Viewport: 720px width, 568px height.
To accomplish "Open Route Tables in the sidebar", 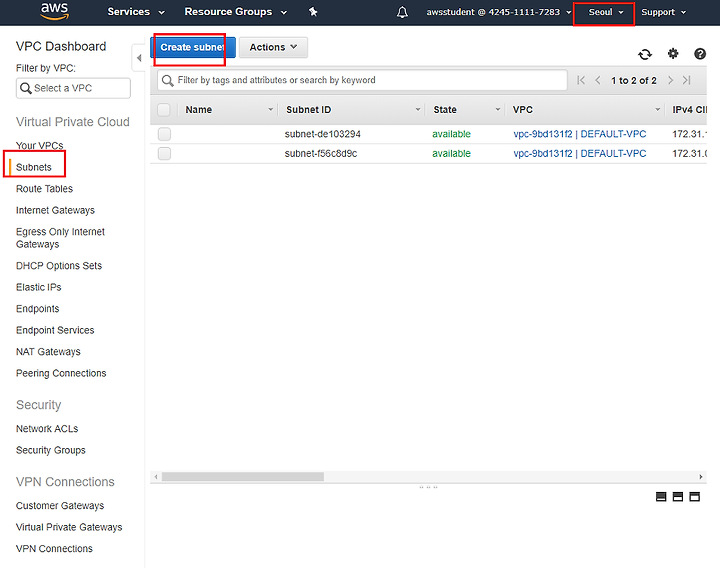I will [44, 189].
